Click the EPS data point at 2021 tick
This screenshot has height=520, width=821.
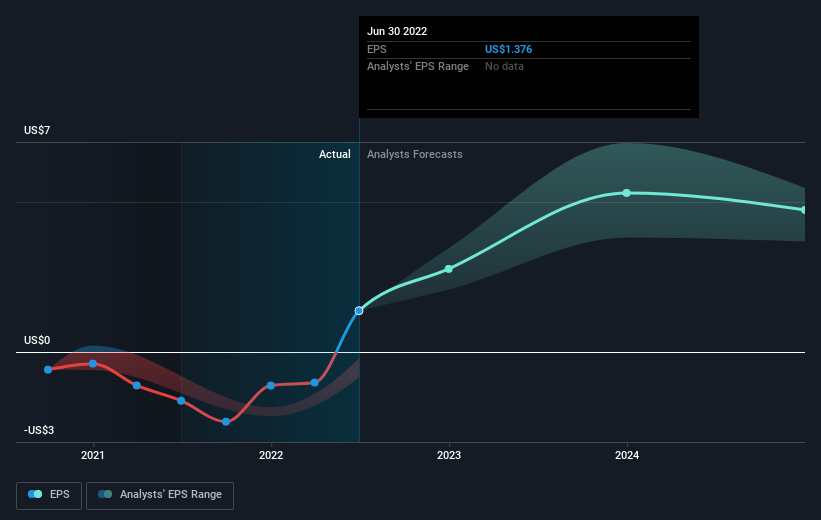[93, 363]
